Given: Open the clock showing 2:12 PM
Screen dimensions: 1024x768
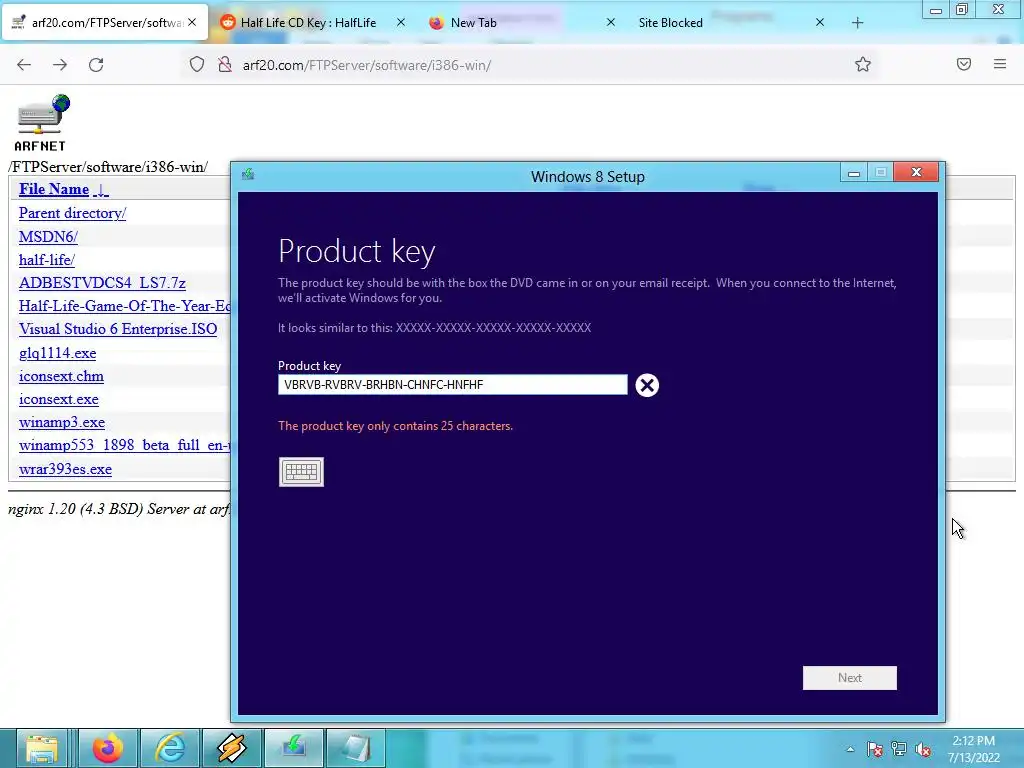Looking at the screenshot, I should pyautogui.click(x=974, y=749).
